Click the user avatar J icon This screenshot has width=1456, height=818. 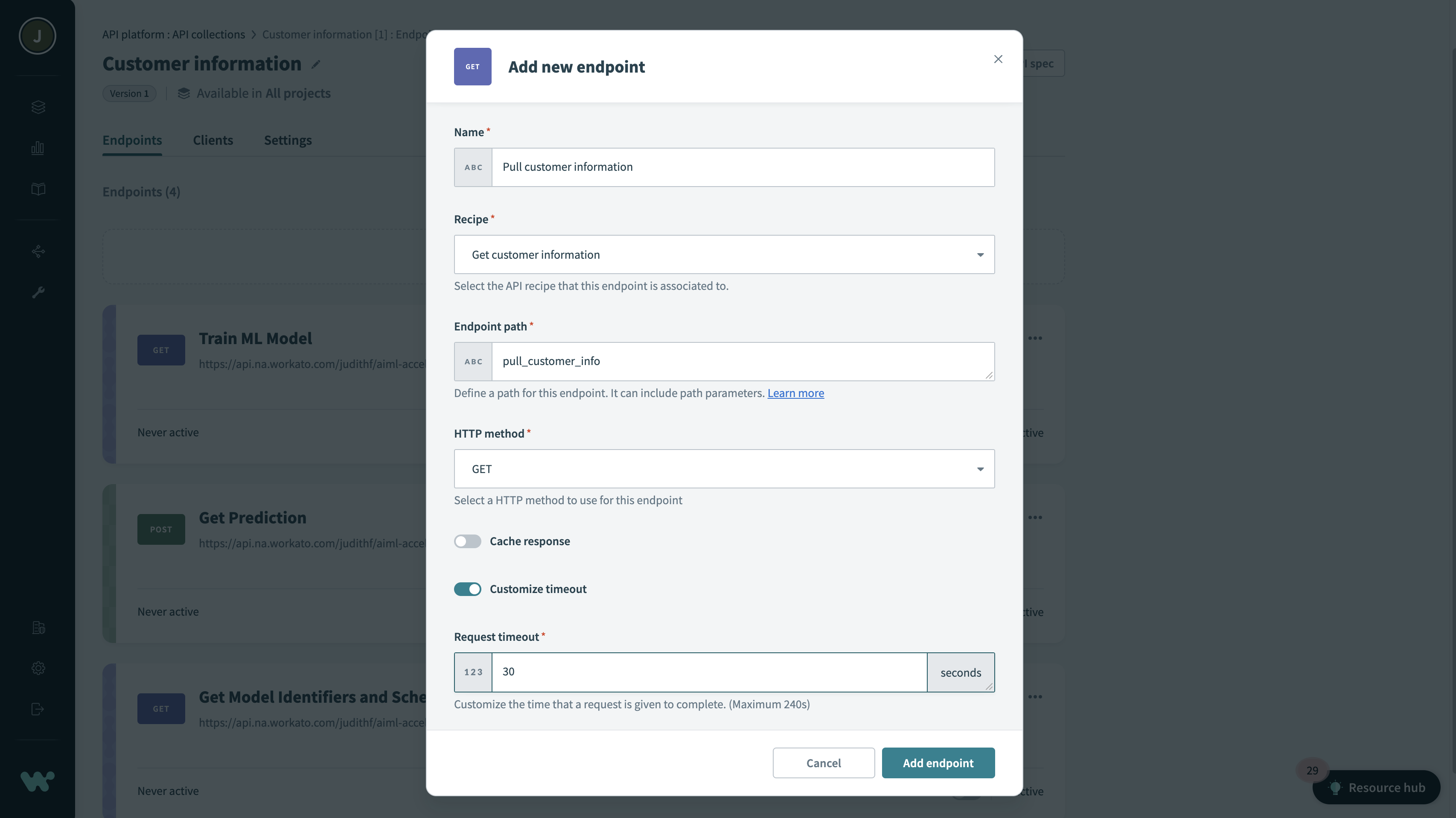pyautogui.click(x=37, y=36)
